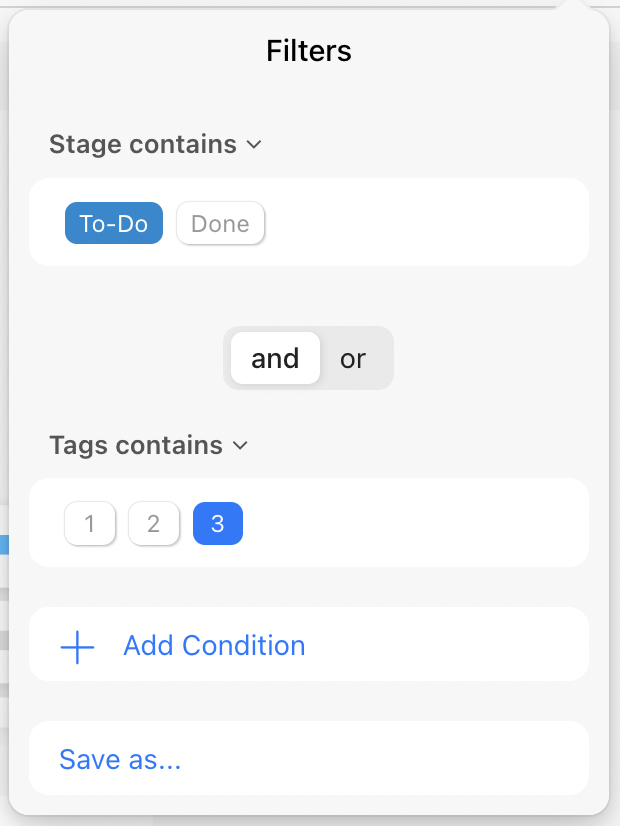Click the chevron next to Tags contains

pyautogui.click(x=240, y=446)
